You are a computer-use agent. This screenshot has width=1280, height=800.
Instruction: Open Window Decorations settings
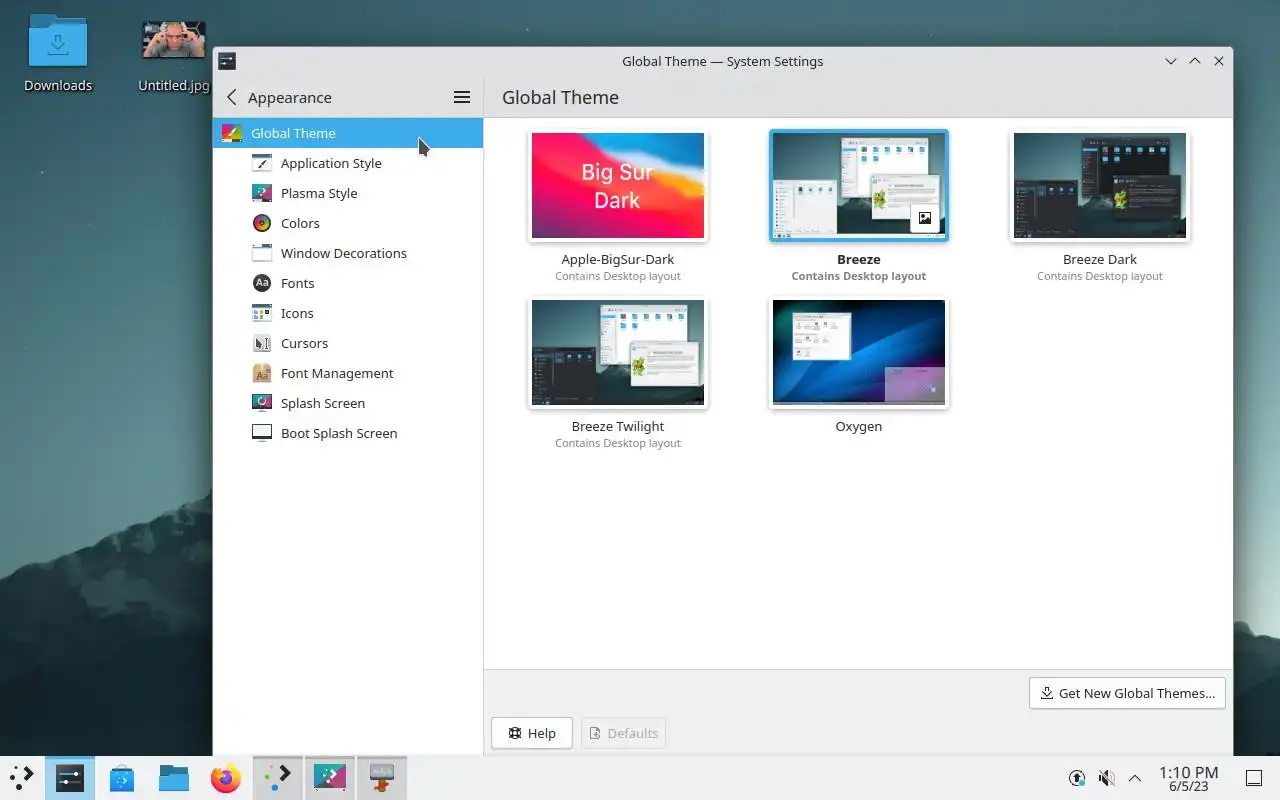[x=348, y=253]
